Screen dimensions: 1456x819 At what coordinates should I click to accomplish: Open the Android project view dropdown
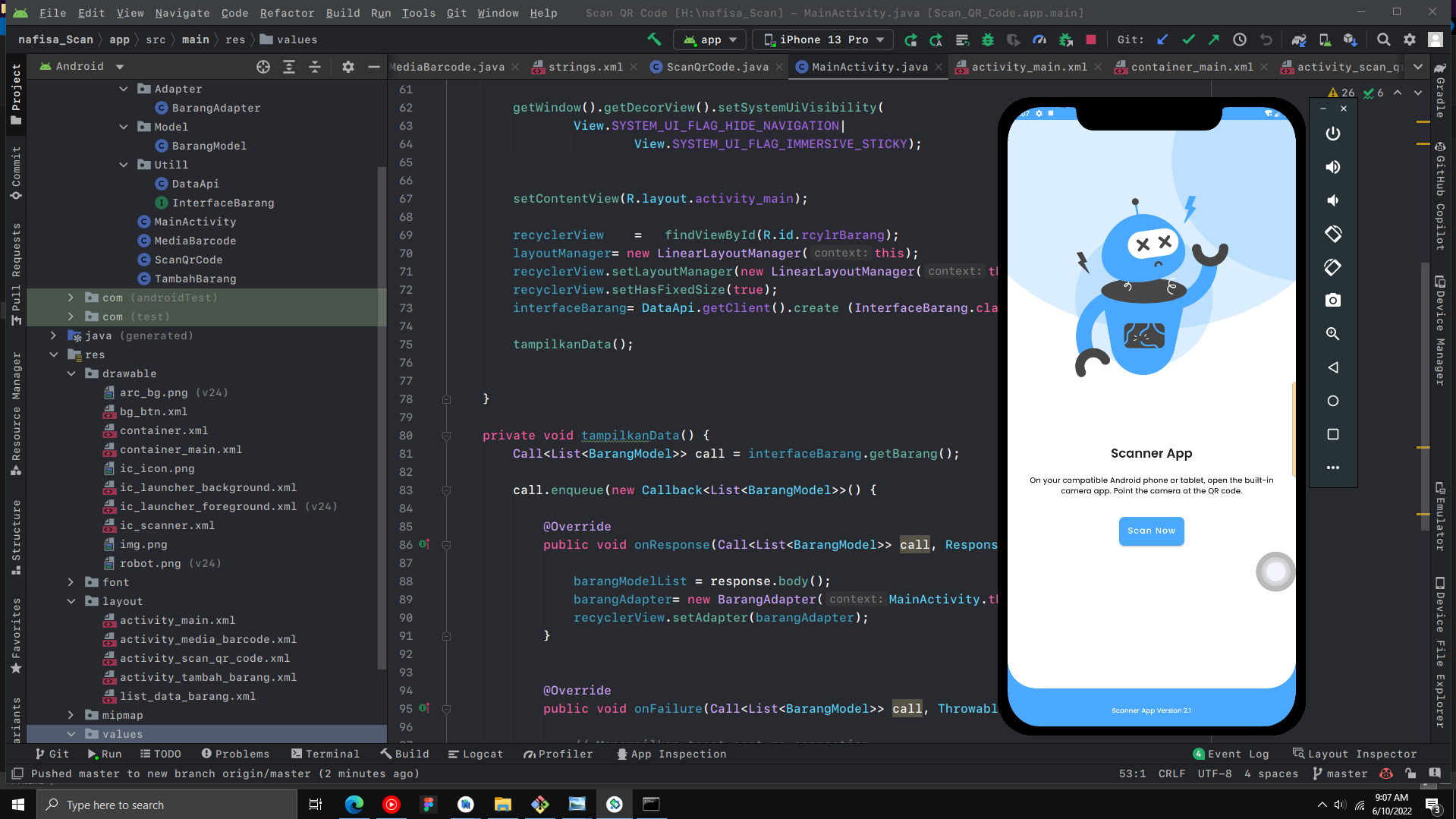click(x=82, y=67)
